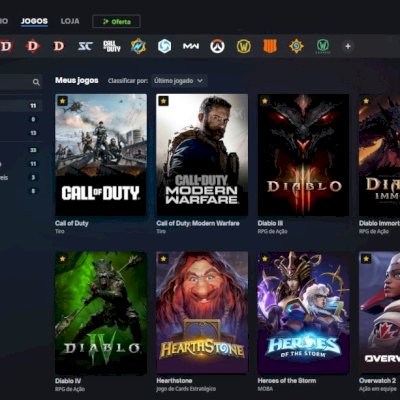
Task: Click the Diablo Immortal title text
Action: click(x=379, y=223)
